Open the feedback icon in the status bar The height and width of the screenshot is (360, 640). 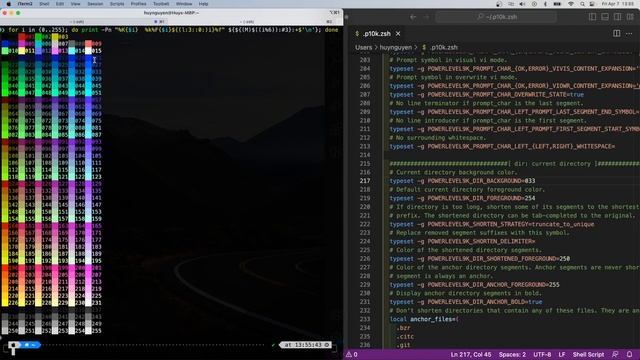[x=615, y=355]
